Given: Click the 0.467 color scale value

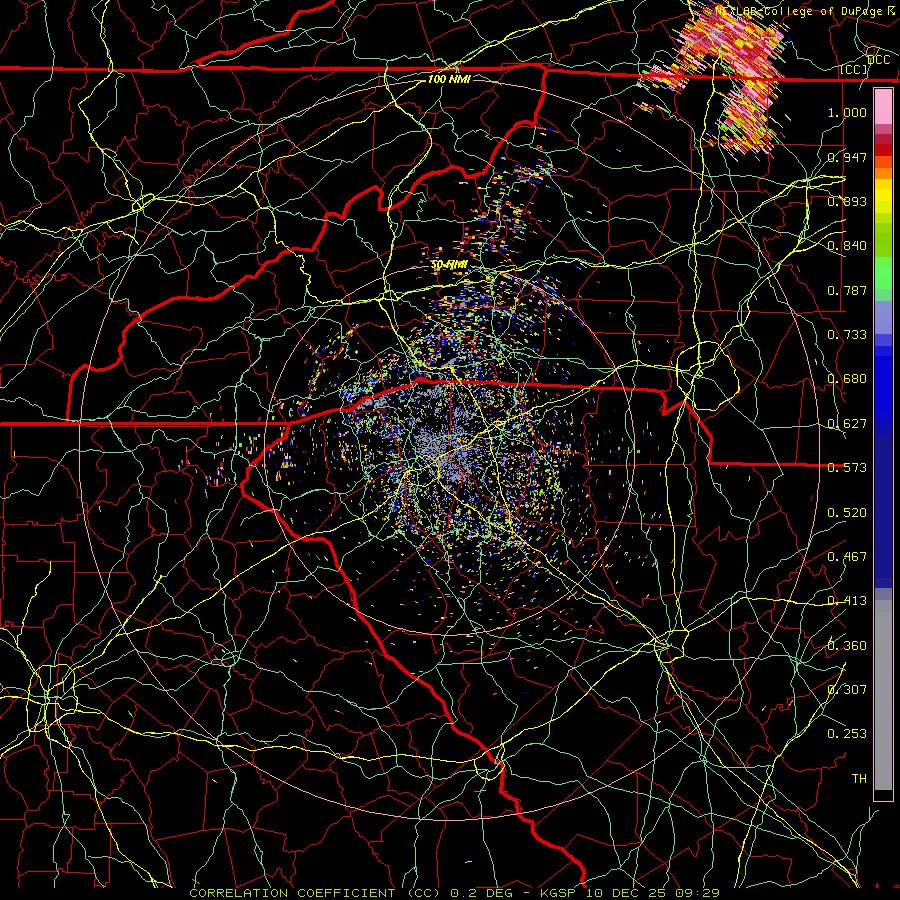Looking at the screenshot, I should 847,557.
